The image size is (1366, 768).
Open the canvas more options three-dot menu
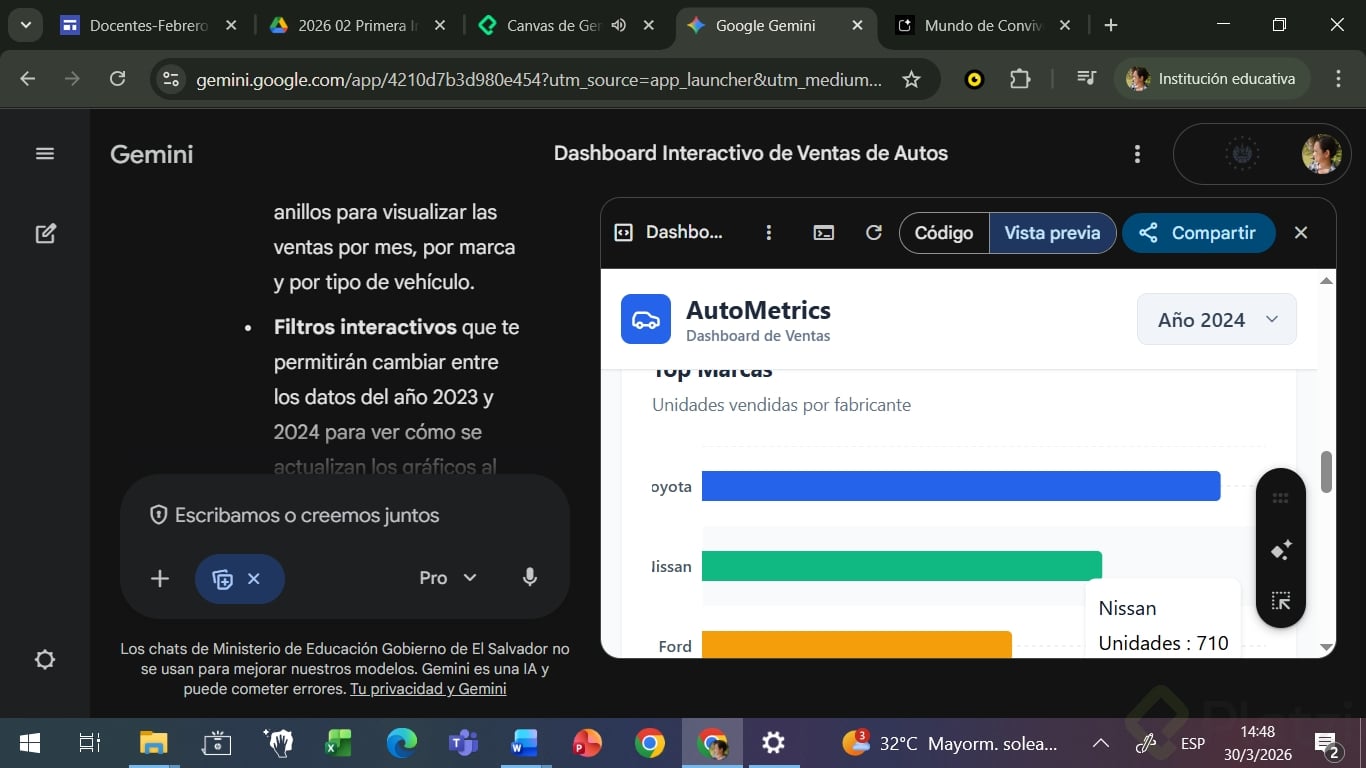point(769,233)
